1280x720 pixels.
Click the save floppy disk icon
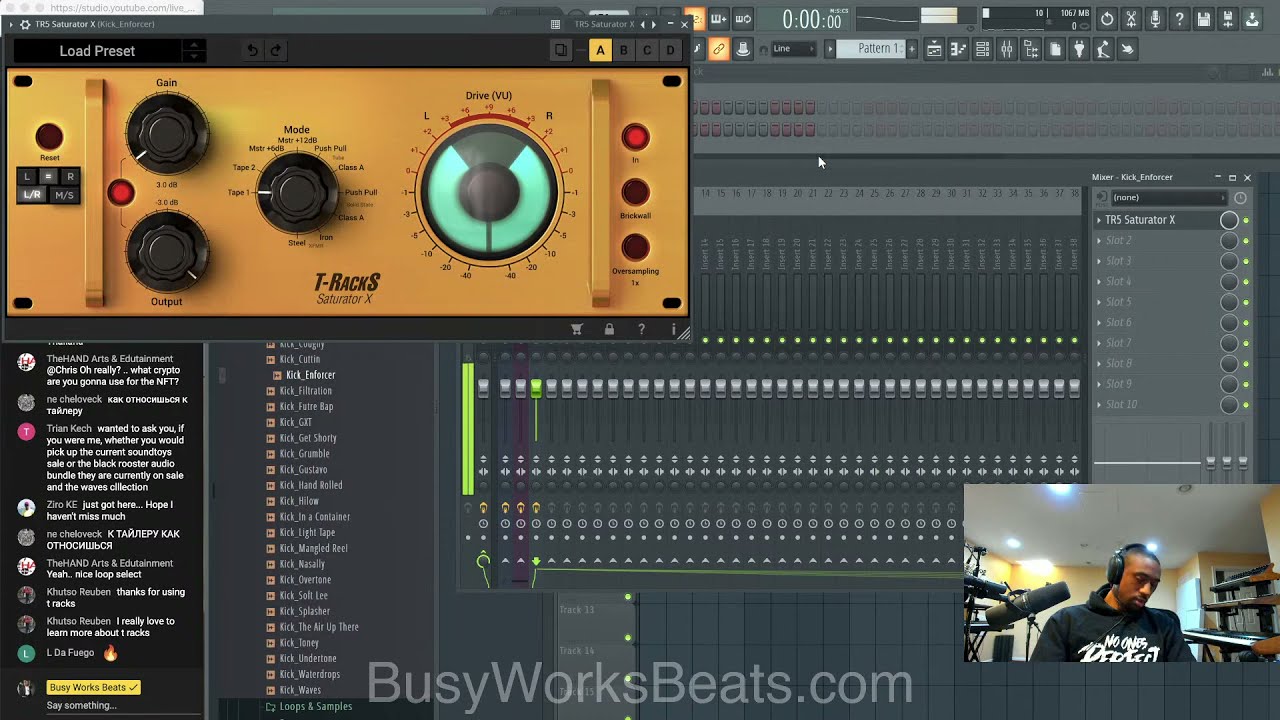pyautogui.click(x=1204, y=19)
